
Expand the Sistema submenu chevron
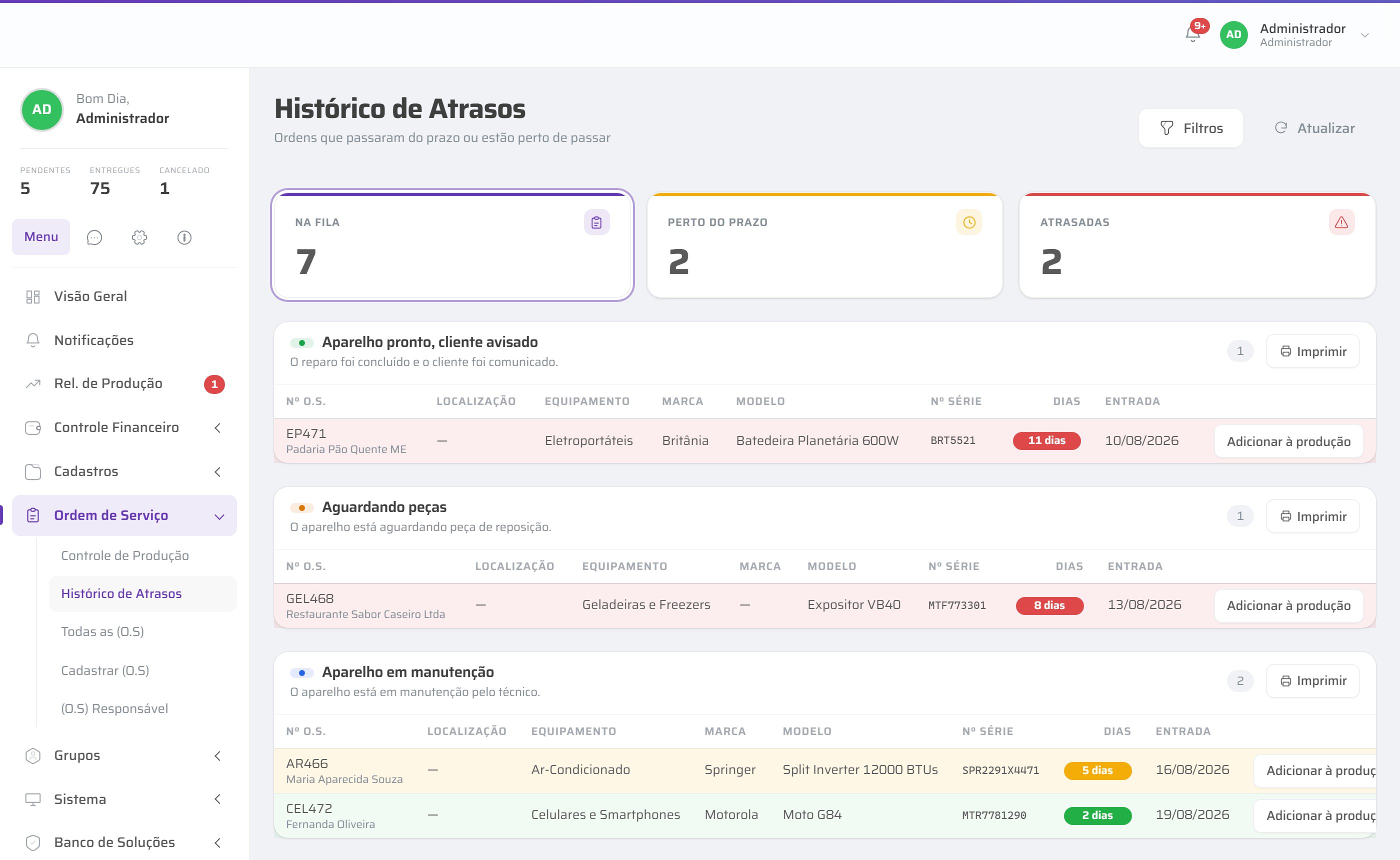tap(217, 799)
